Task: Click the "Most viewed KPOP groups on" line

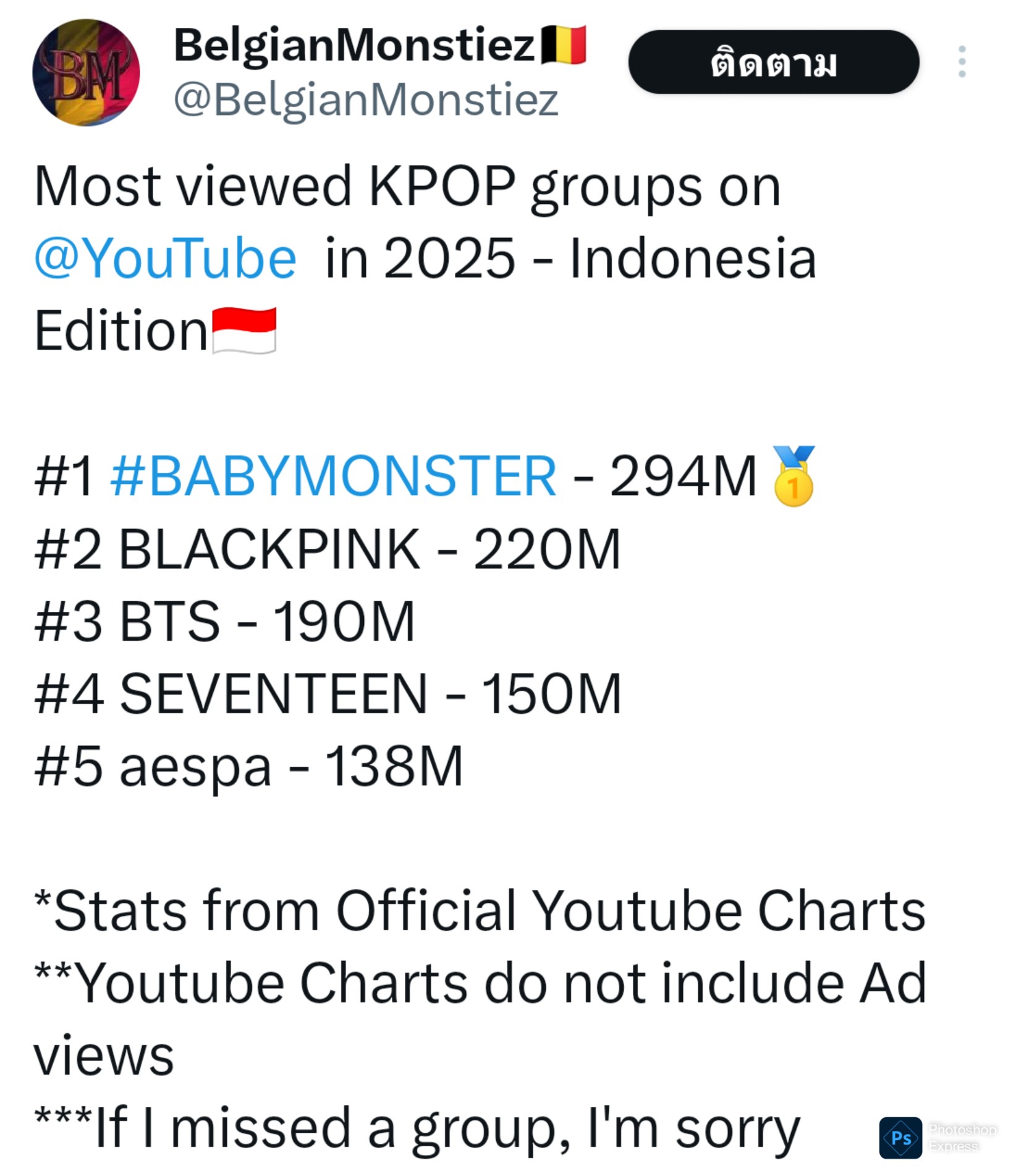Action: coord(407,187)
